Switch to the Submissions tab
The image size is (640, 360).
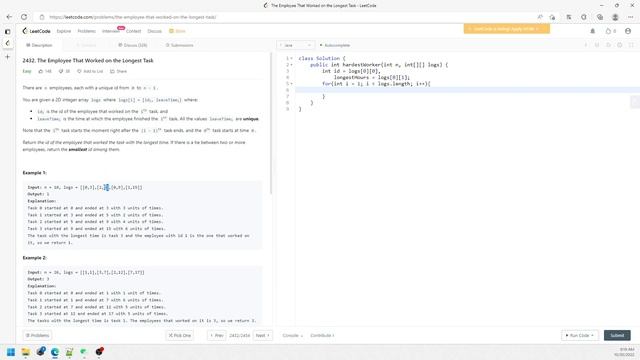pyautogui.click(x=179, y=45)
